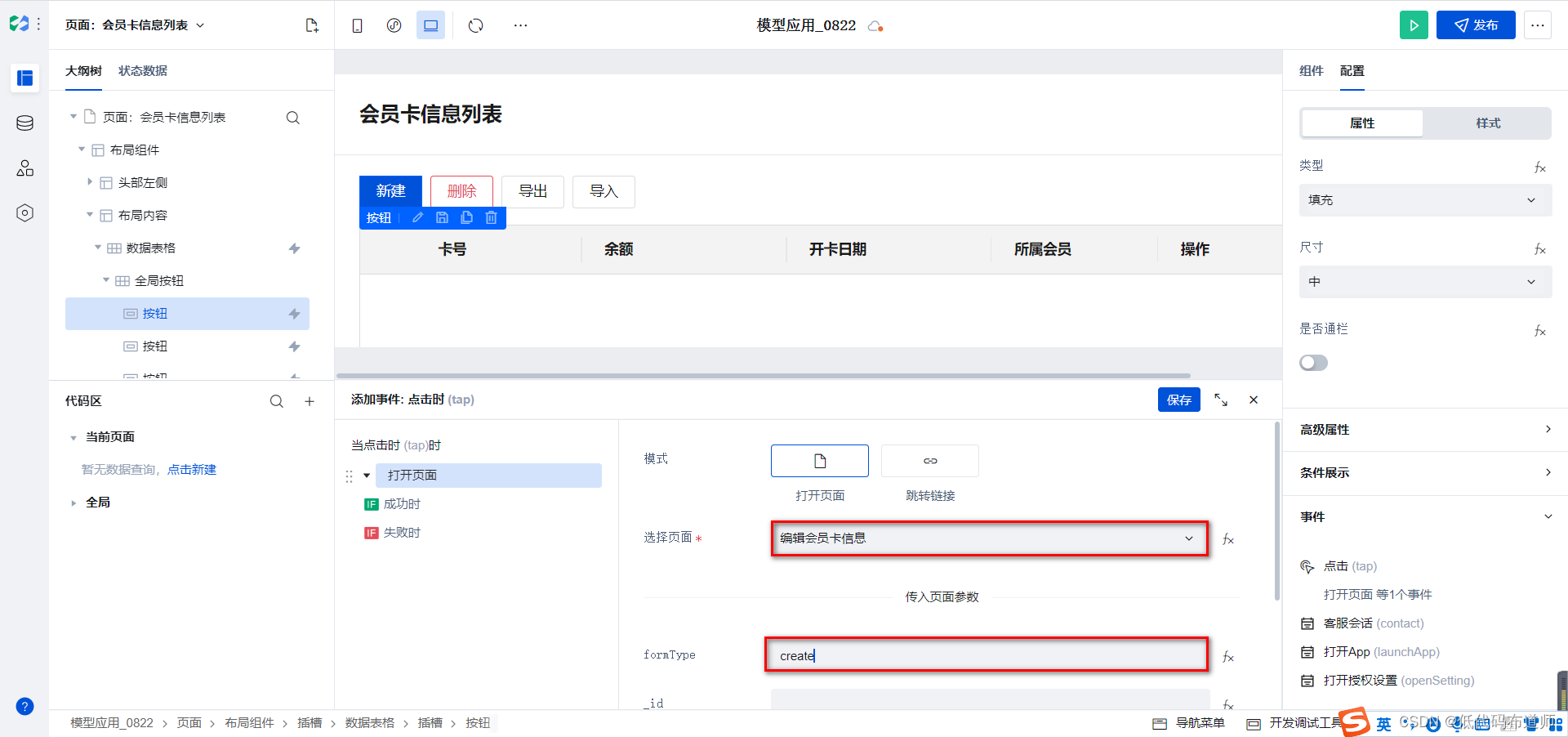This screenshot has width=1568, height=737.
Task: Click the fx icon beside formType
Action: click(1227, 656)
